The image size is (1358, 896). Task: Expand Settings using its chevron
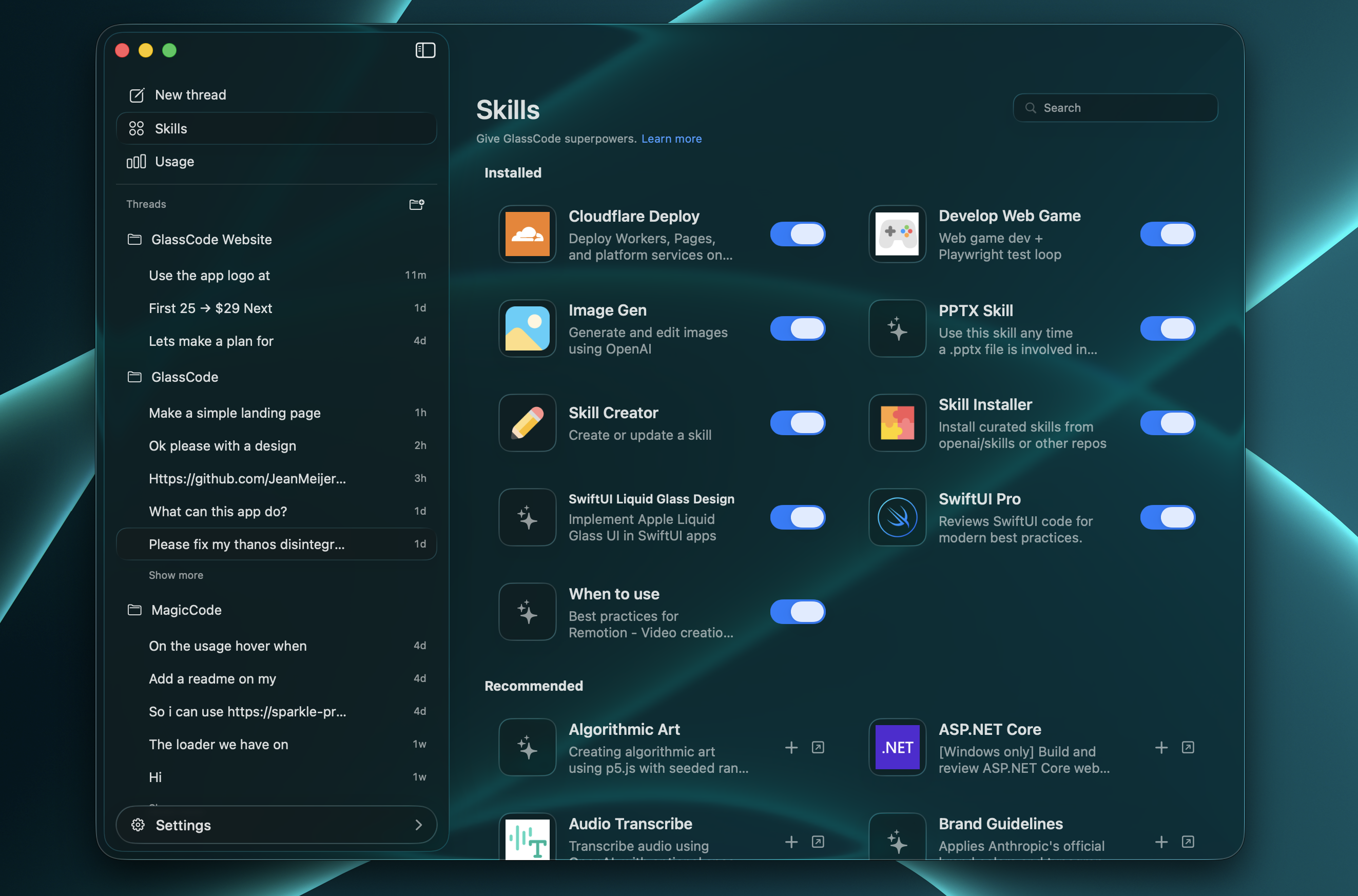418,825
